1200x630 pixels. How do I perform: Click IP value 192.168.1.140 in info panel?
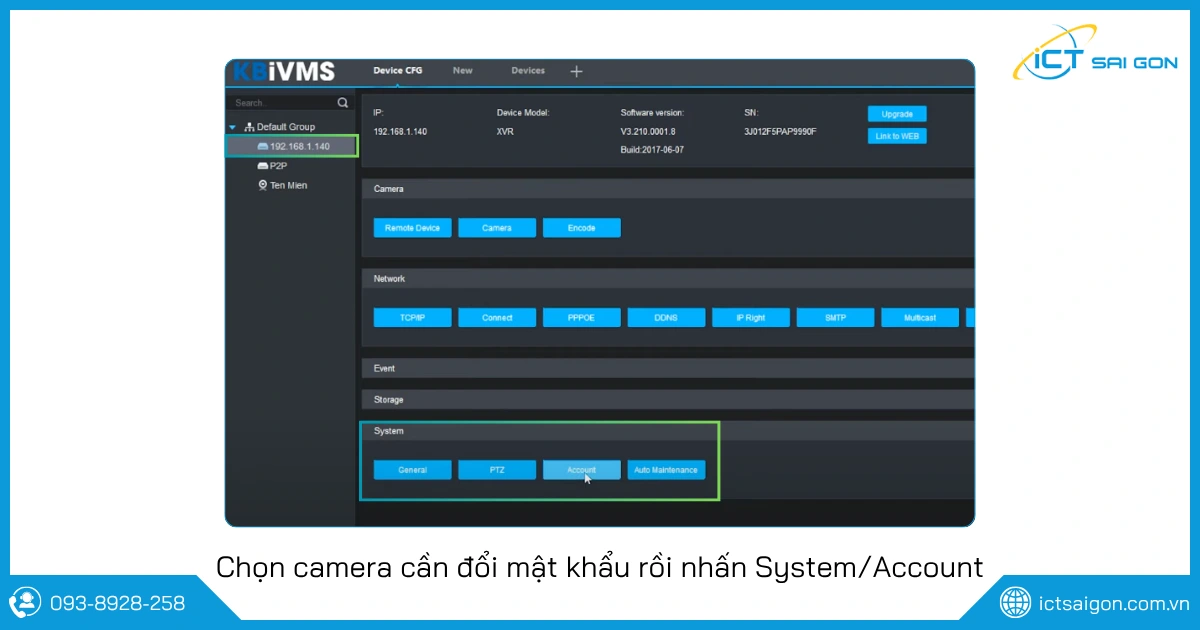401,132
